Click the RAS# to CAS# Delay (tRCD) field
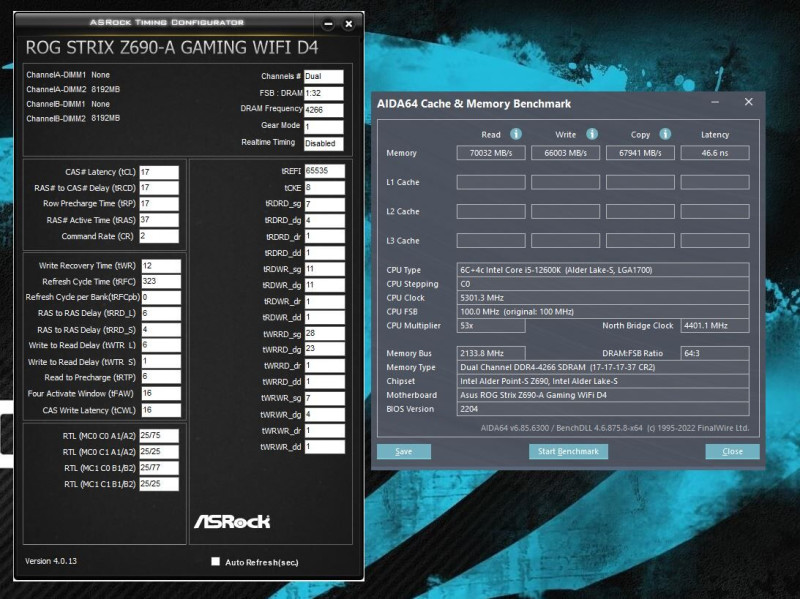Image resolution: width=800 pixels, height=599 pixels. click(x=159, y=188)
